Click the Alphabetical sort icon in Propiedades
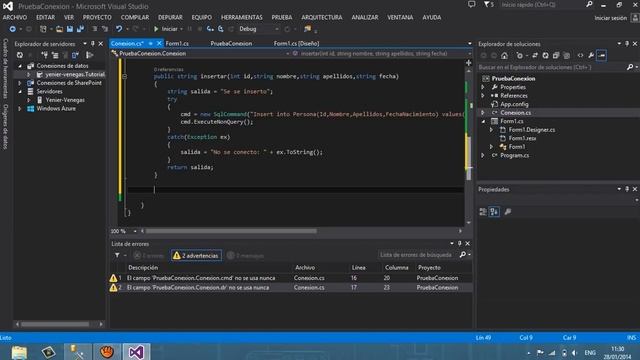The height and width of the screenshot is (360, 640). [x=494, y=211]
